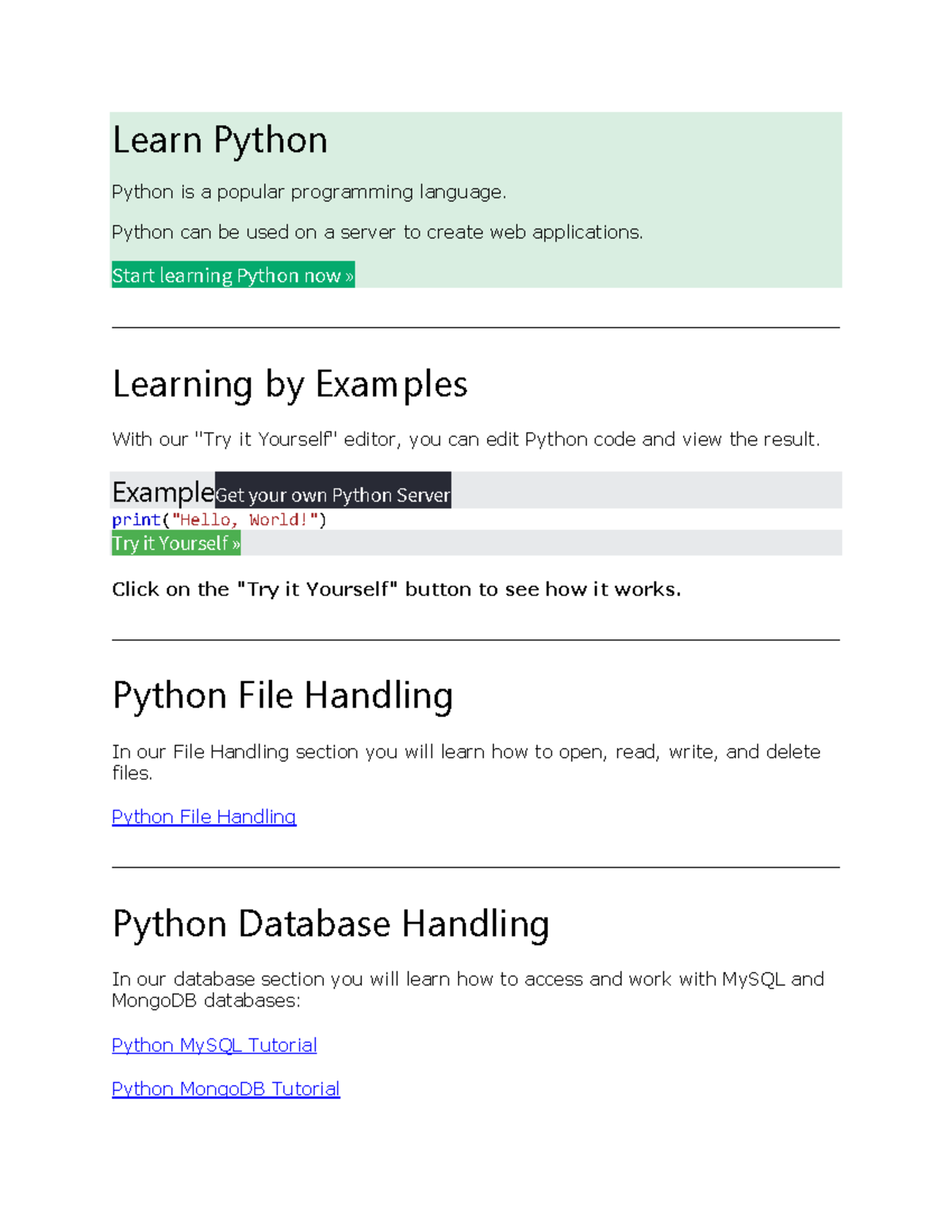Follow the underlined "Python File Handling" link
The width and height of the screenshot is (952, 1232).
point(204,816)
